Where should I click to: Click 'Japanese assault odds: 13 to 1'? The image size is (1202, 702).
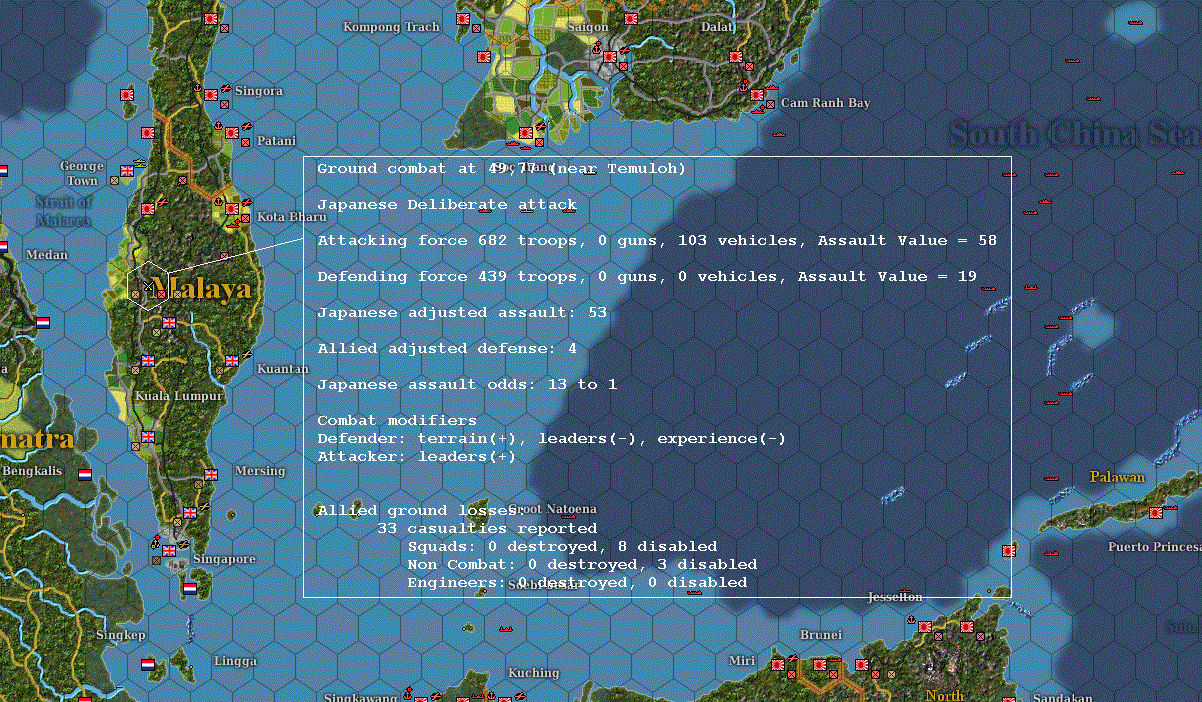click(x=467, y=385)
